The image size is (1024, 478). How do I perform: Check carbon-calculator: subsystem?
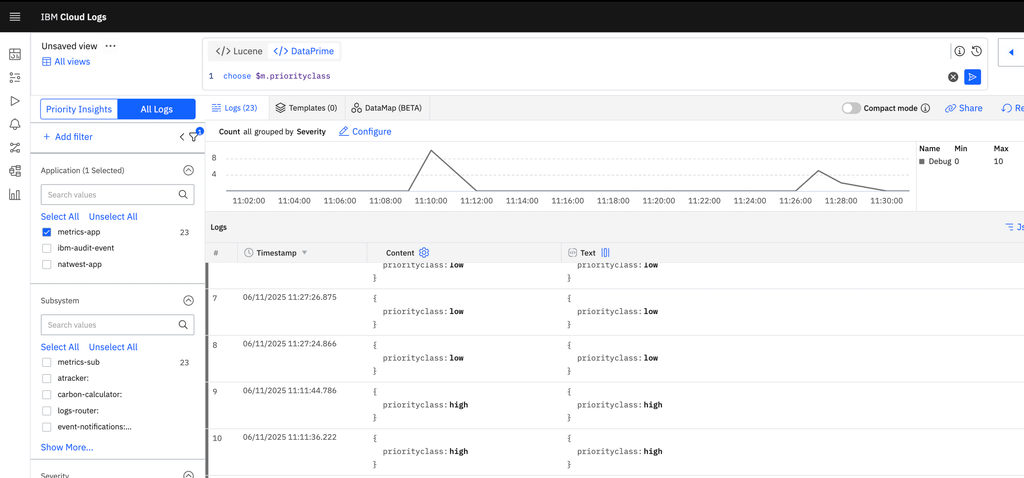coord(46,394)
